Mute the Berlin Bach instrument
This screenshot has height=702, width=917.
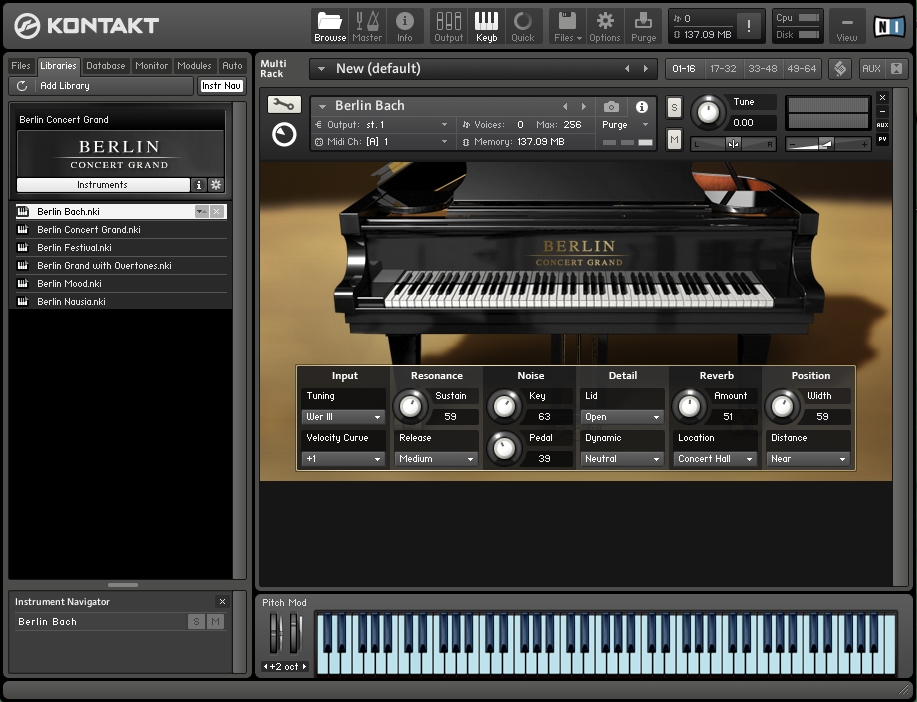674,139
